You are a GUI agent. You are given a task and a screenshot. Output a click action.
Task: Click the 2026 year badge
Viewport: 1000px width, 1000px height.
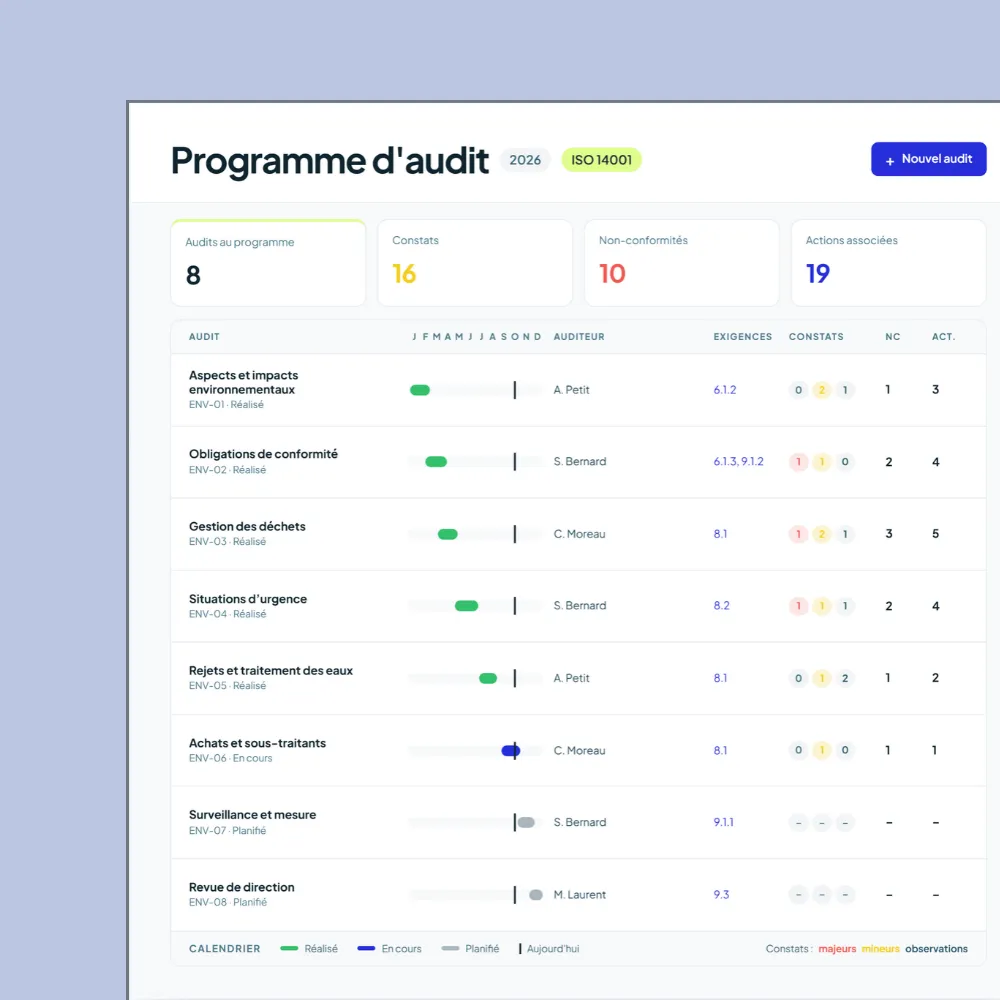pos(525,160)
